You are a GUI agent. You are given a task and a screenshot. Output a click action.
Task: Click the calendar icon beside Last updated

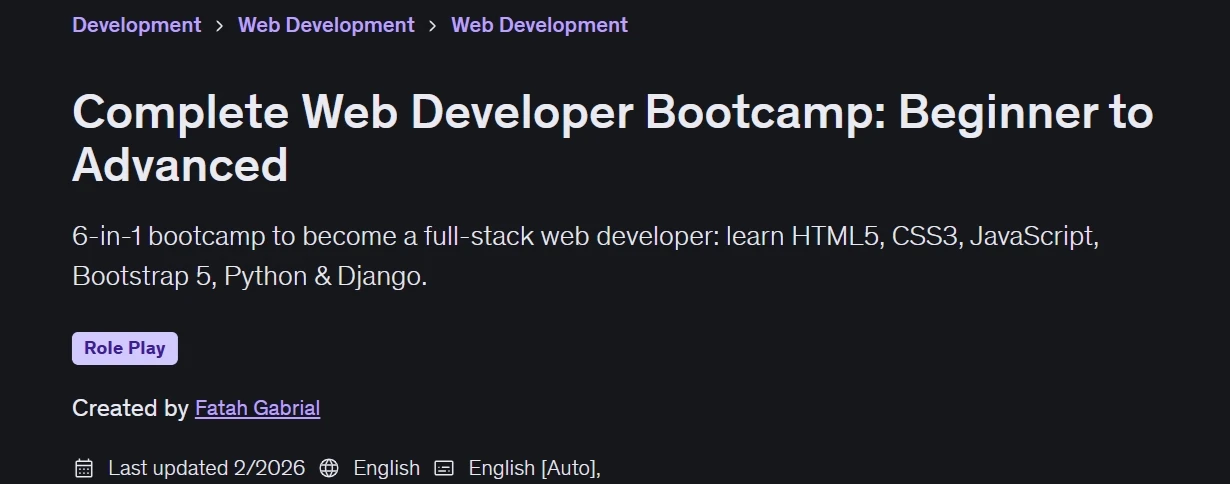click(x=84, y=468)
